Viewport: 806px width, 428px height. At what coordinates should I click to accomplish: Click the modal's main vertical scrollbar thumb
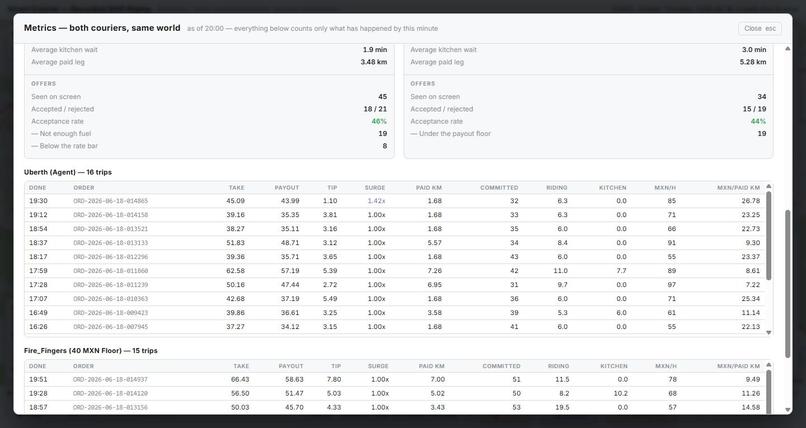pos(787,284)
